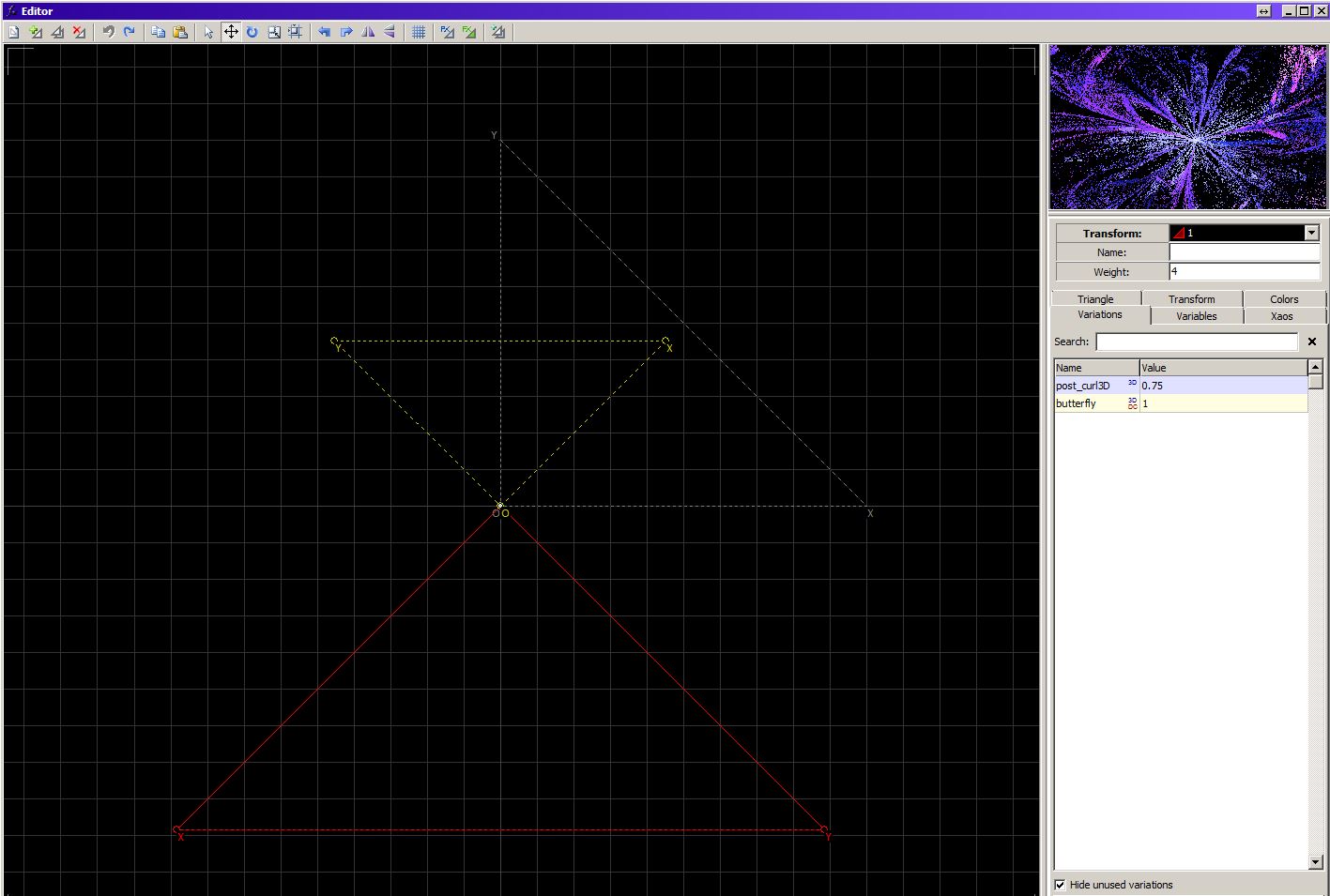The image size is (1330, 896).
Task: Copy the current triangle coordinates
Action: pyautogui.click(x=158, y=31)
